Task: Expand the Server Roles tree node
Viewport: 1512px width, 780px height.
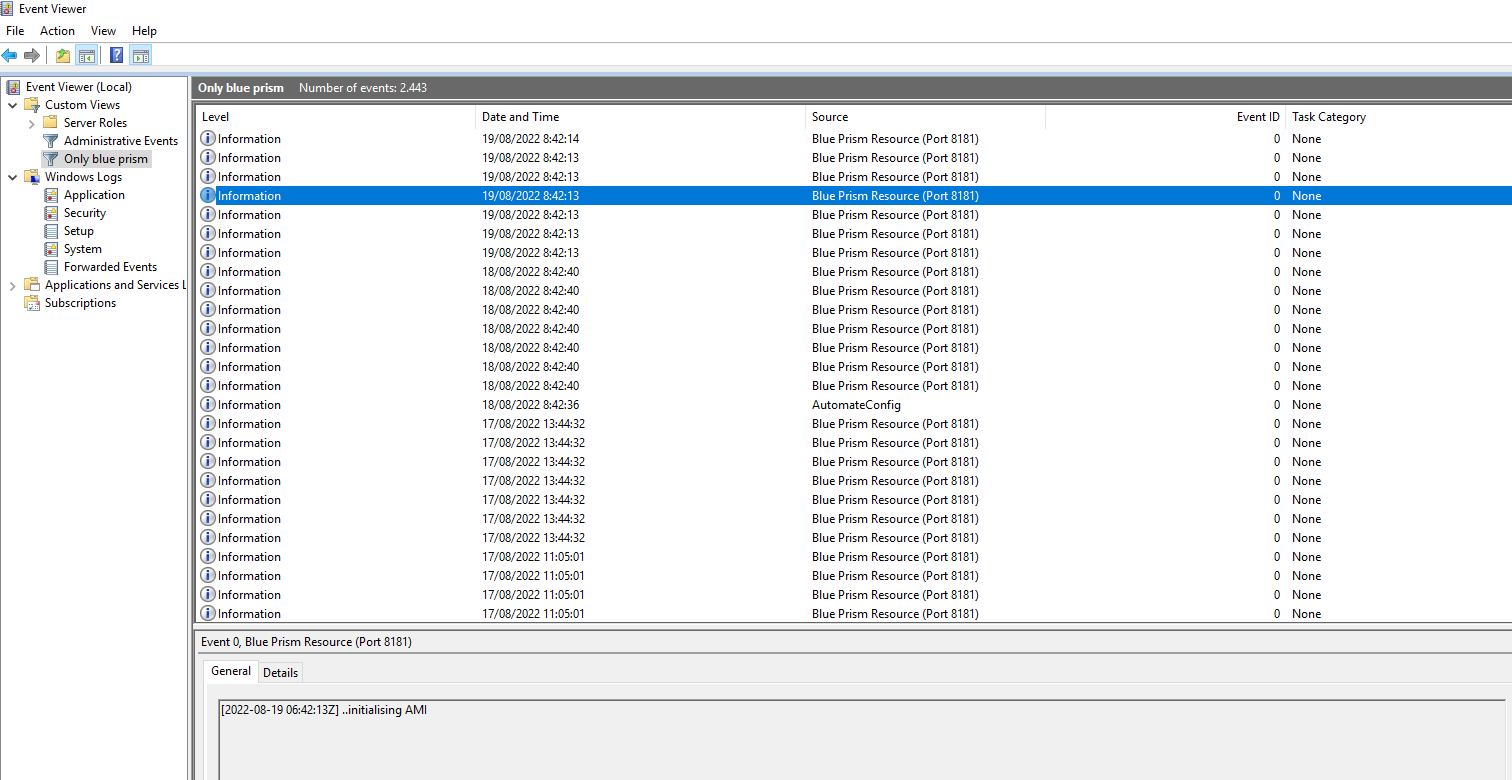Action: tap(31, 123)
